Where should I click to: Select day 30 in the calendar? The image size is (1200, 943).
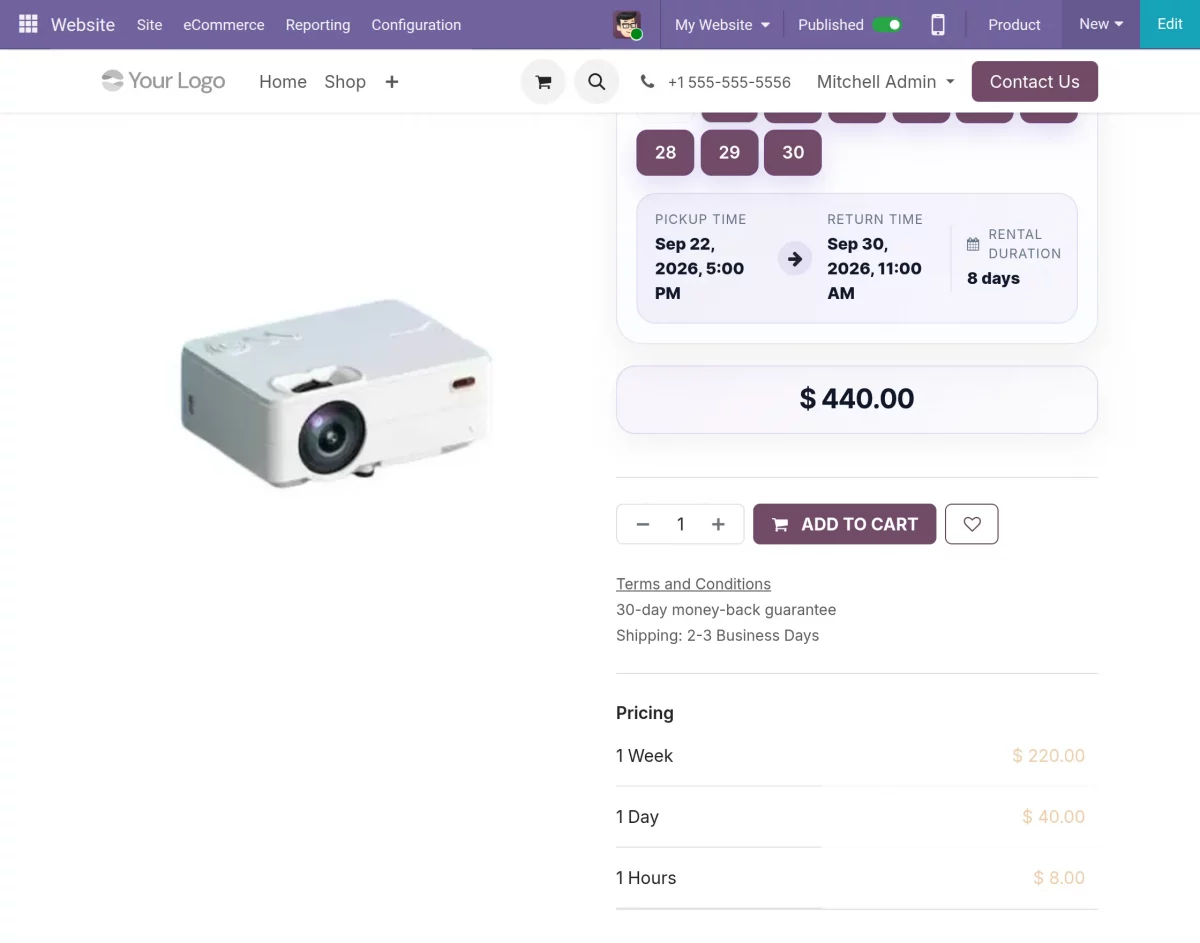pos(793,152)
